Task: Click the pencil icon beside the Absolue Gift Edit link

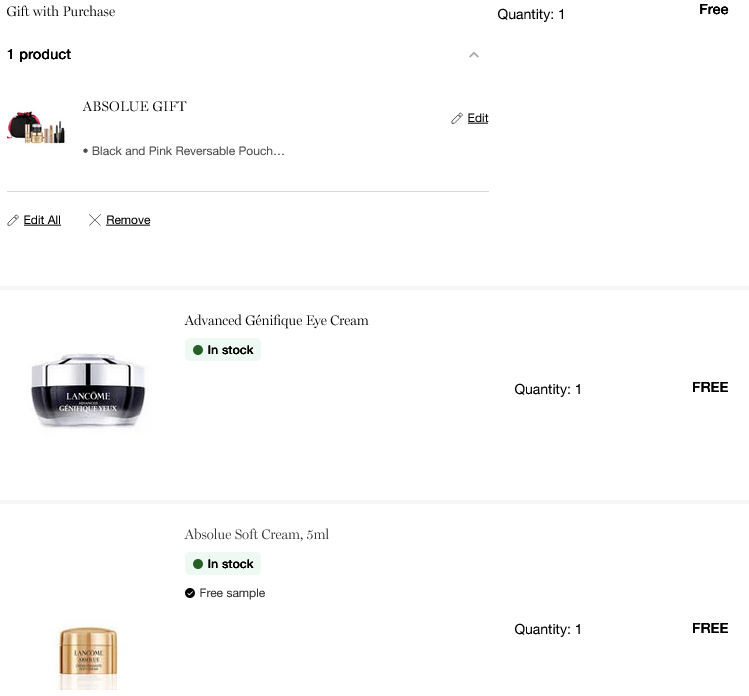Action: pyautogui.click(x=457, y=118)
